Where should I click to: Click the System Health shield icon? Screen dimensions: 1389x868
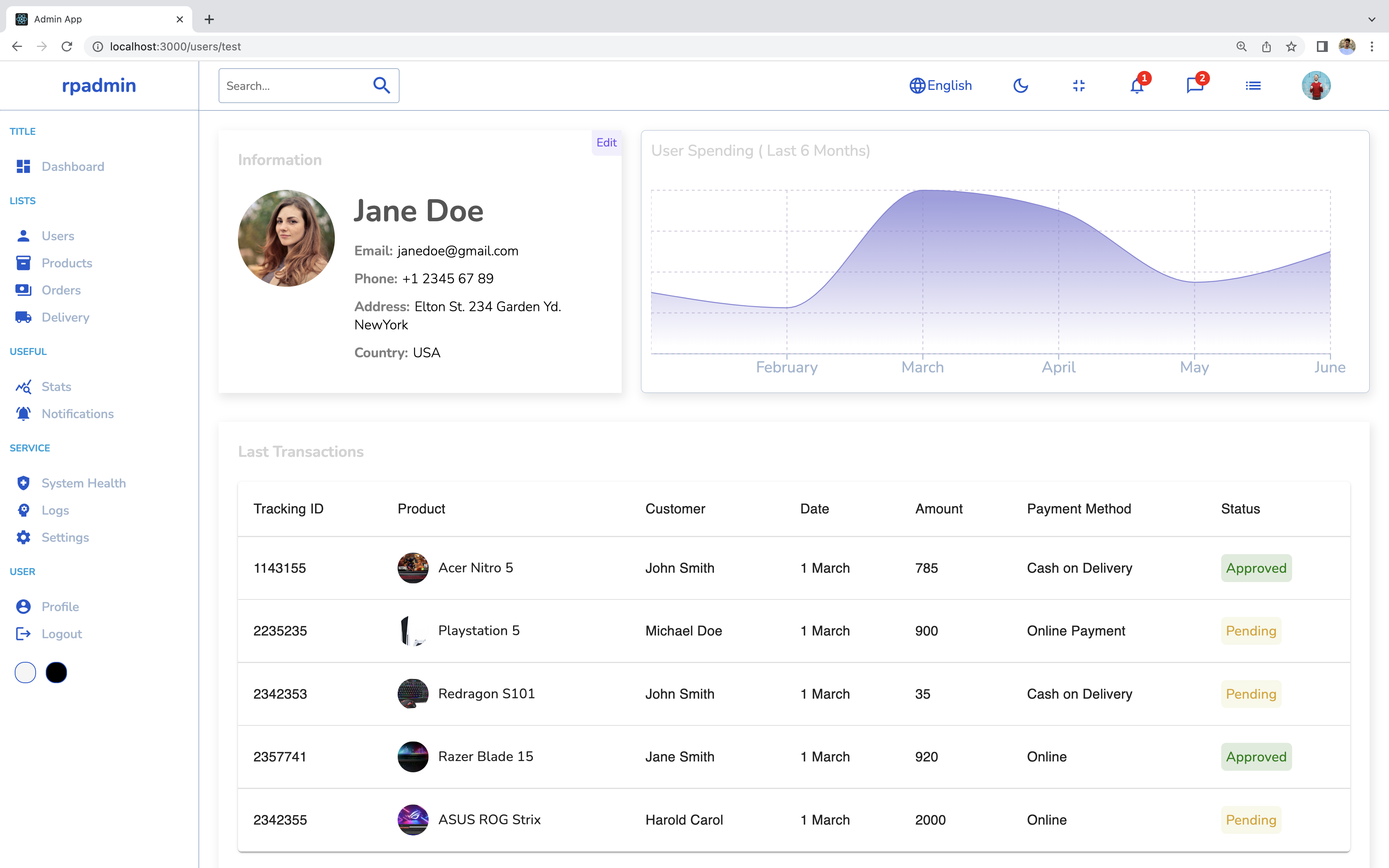tap(24, 483)
